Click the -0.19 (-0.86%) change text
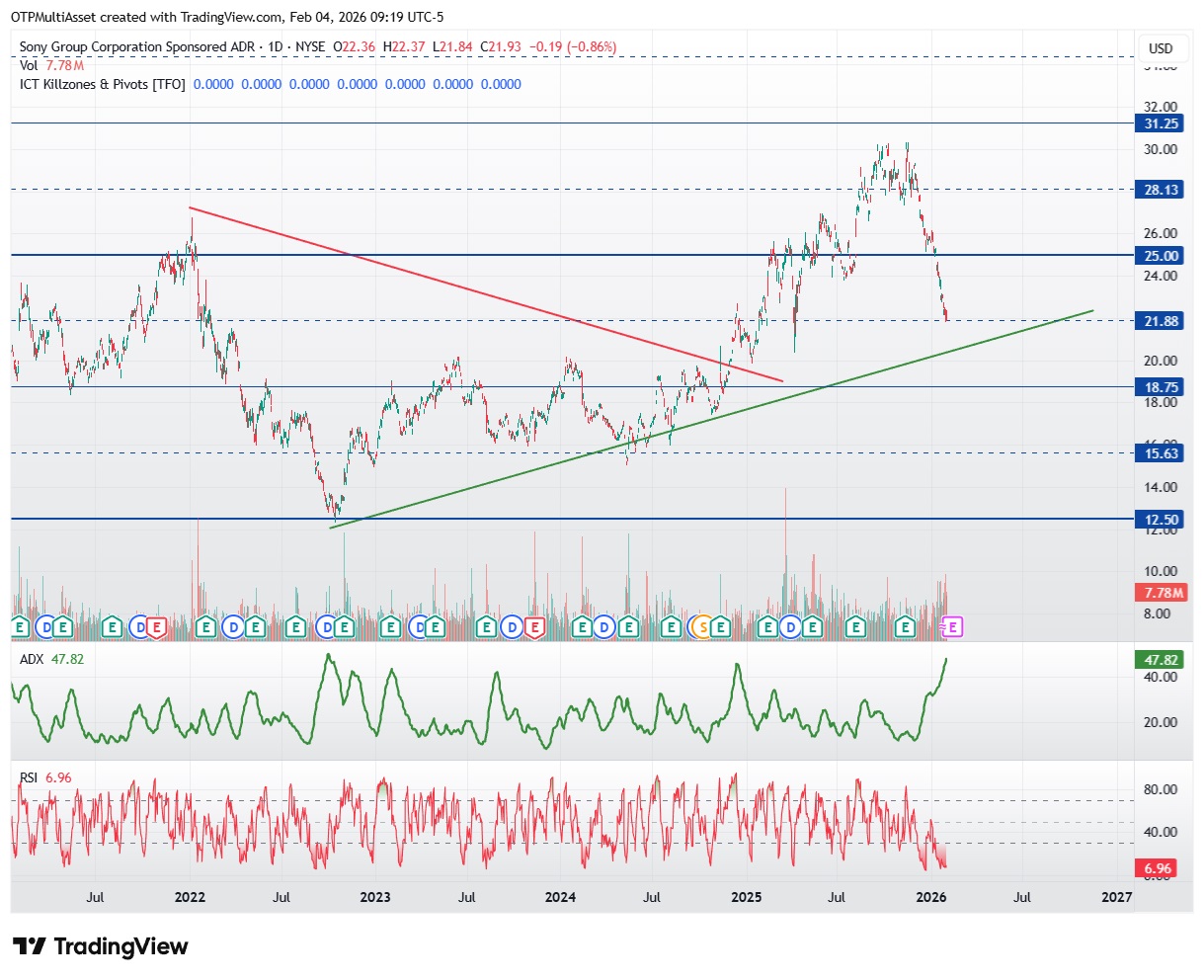 [573, 47]
